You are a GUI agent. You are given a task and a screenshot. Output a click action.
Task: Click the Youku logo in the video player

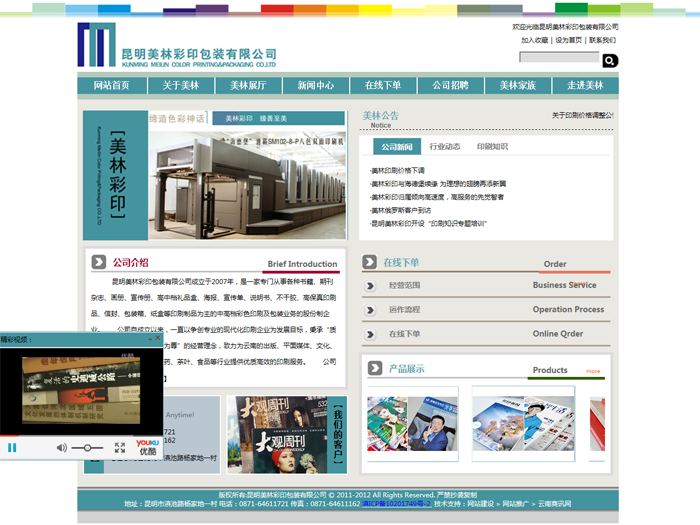pyautogui.click(x=147, y=446)
